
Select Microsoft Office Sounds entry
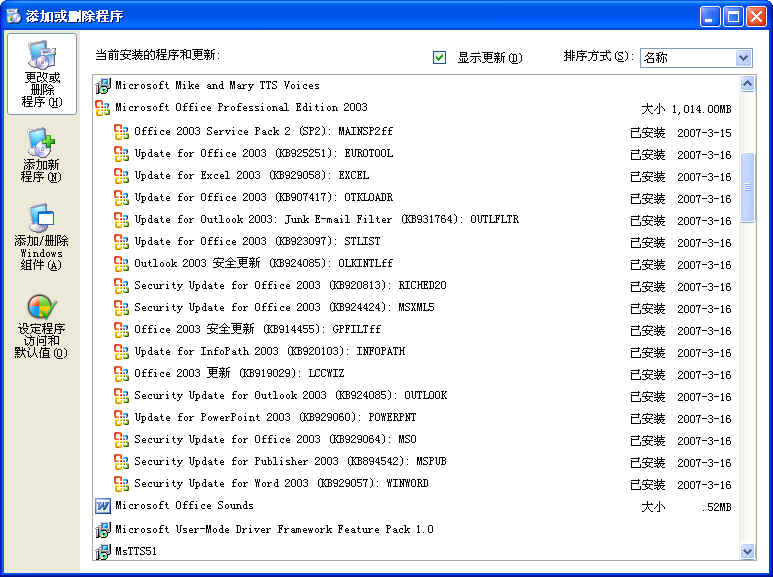184,505
